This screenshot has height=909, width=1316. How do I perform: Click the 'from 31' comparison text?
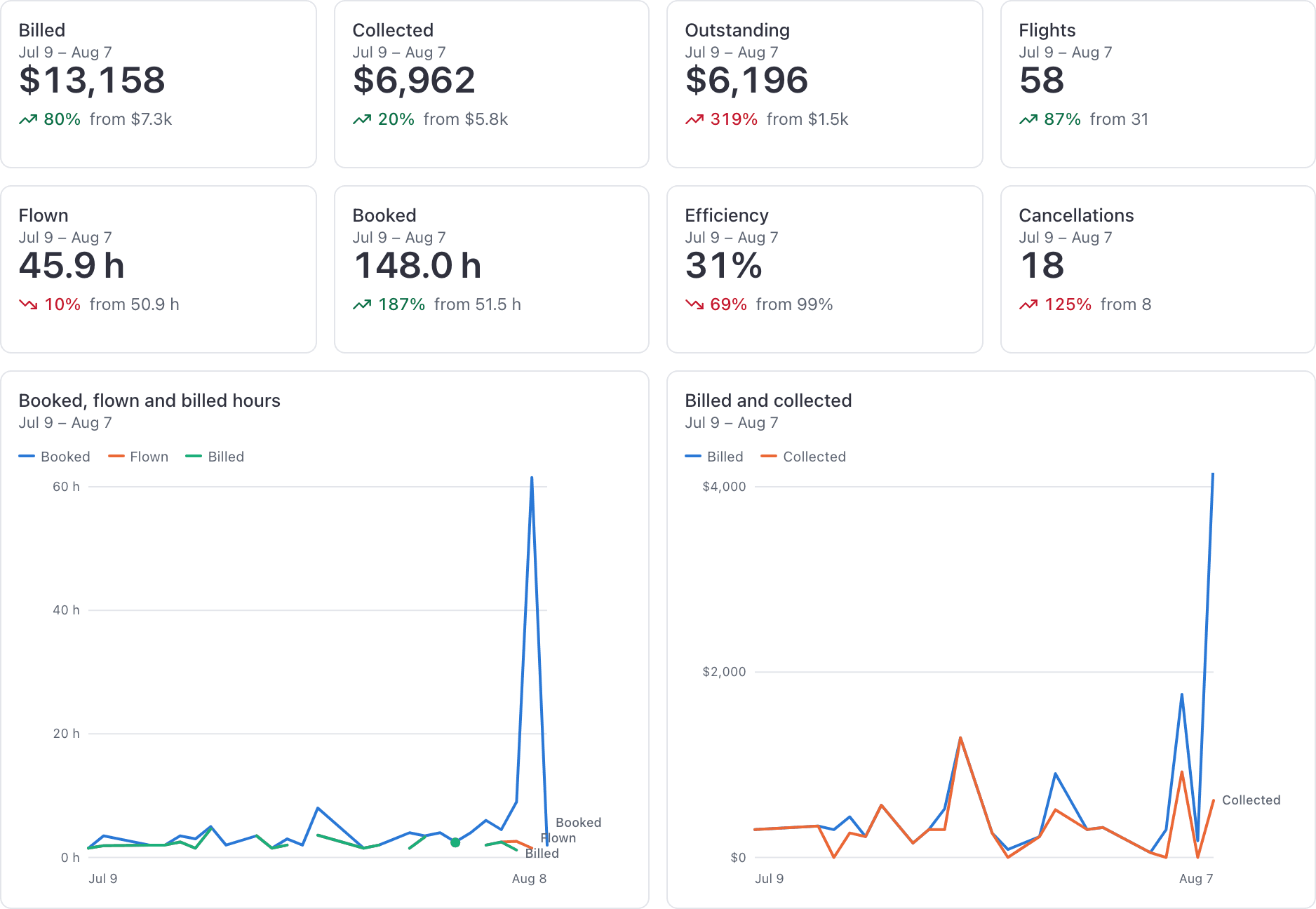[1119, 119]
